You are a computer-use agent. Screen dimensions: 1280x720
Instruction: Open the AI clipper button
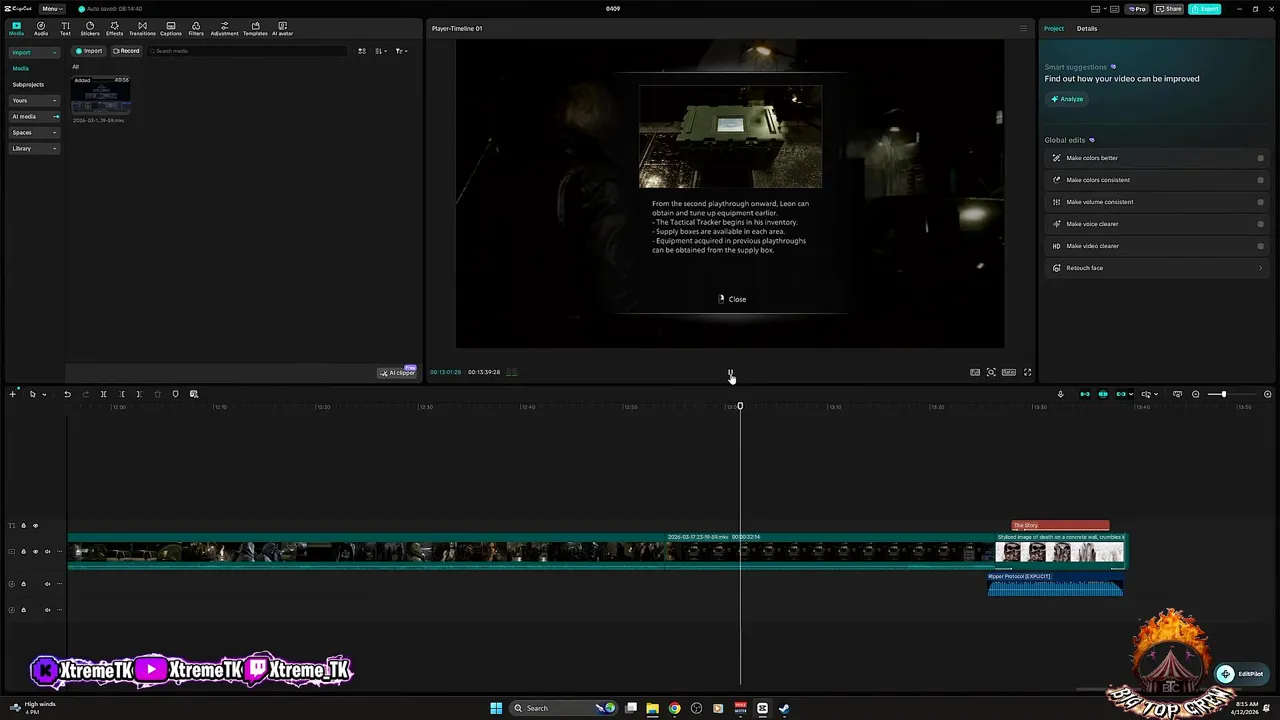397,373
